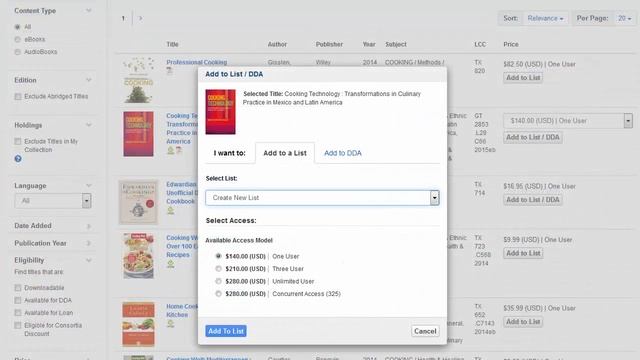Expand the Publication Year filter

coord(89,243)
